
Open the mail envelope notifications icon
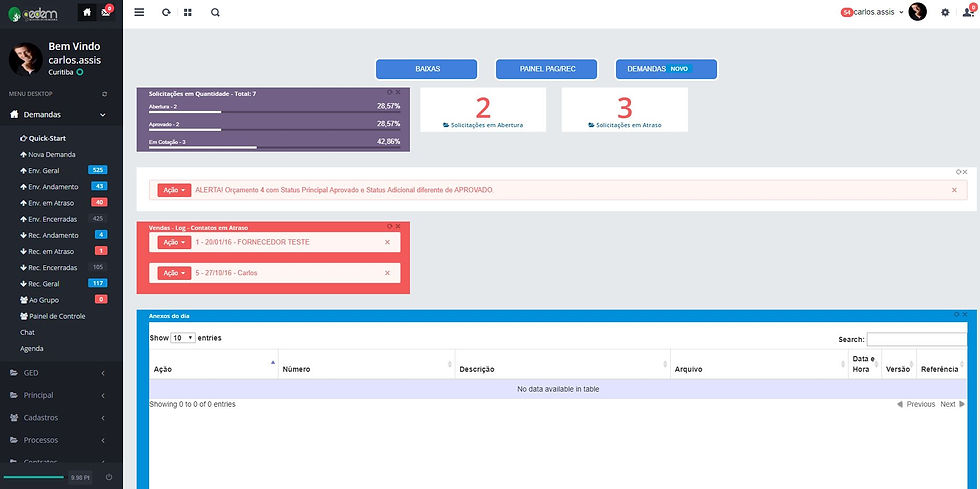click(106, 12)
